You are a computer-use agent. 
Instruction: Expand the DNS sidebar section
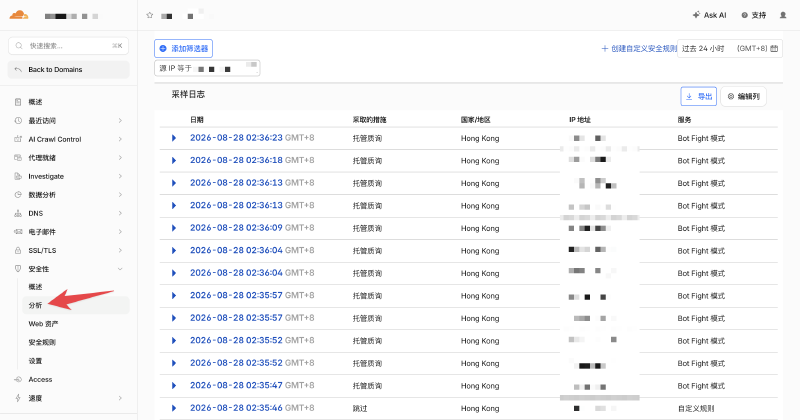tap(120, 213)
